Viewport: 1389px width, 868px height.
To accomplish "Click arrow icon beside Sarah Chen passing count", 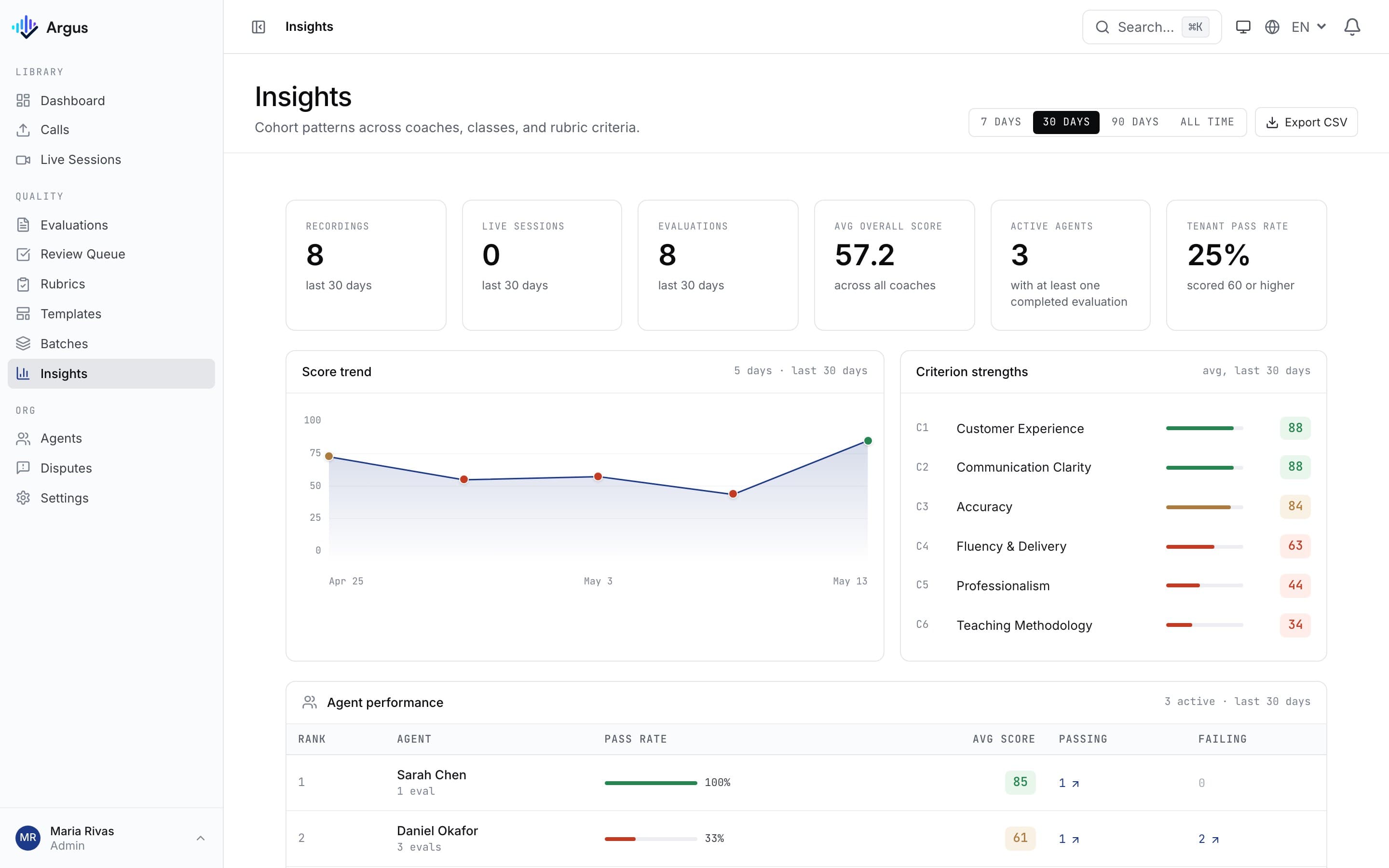I will (1076, 784).
